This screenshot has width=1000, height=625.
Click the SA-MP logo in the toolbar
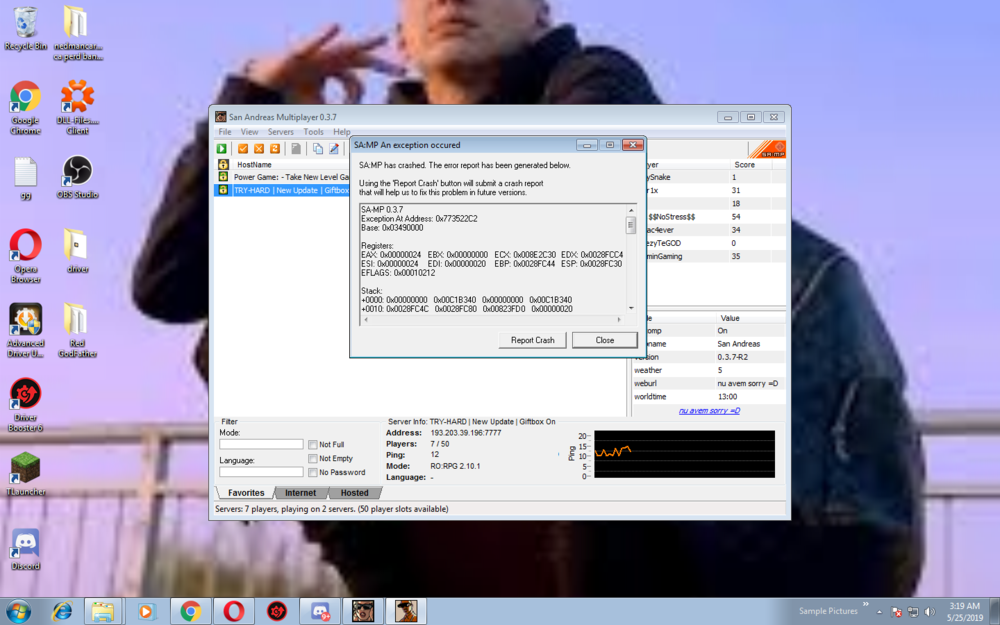click(767, 149)
